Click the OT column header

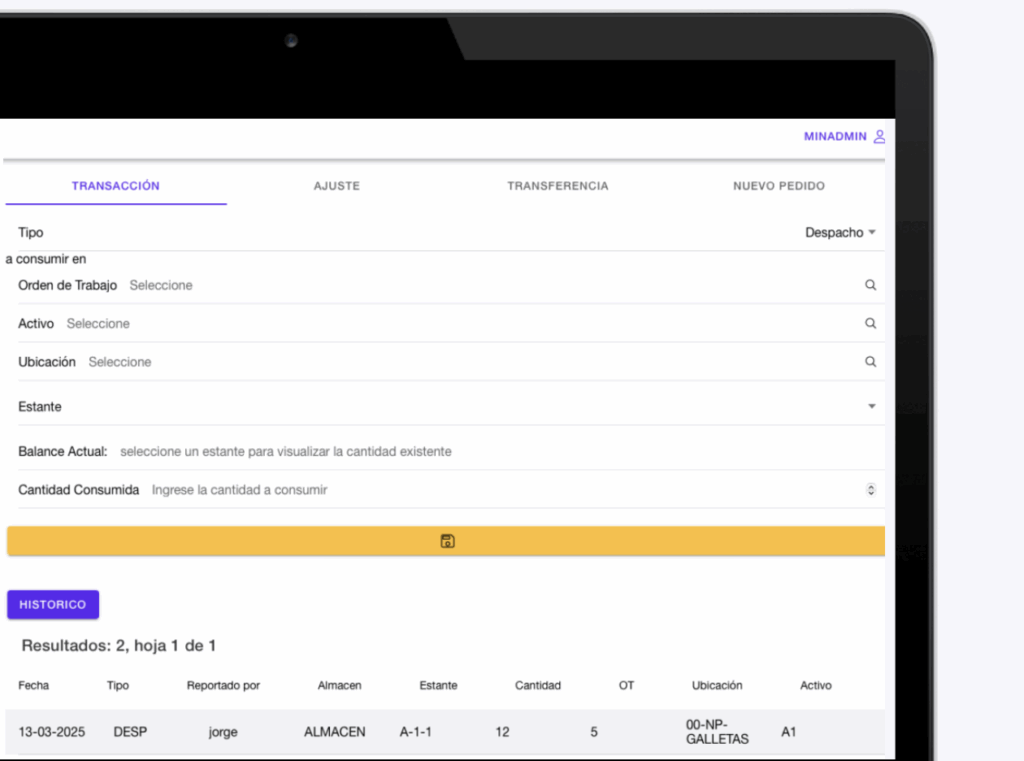click(626, 685)
